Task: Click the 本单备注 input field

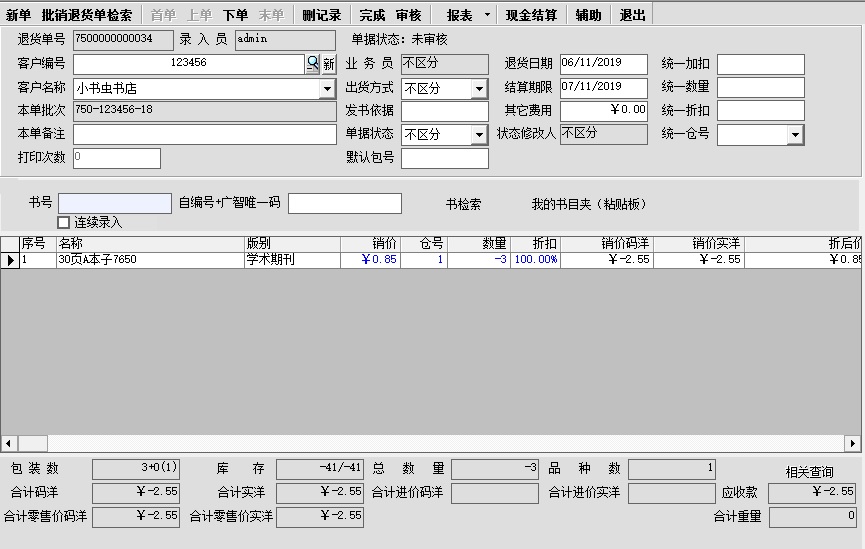Action: pyautogui.click(x=205, y=134)
